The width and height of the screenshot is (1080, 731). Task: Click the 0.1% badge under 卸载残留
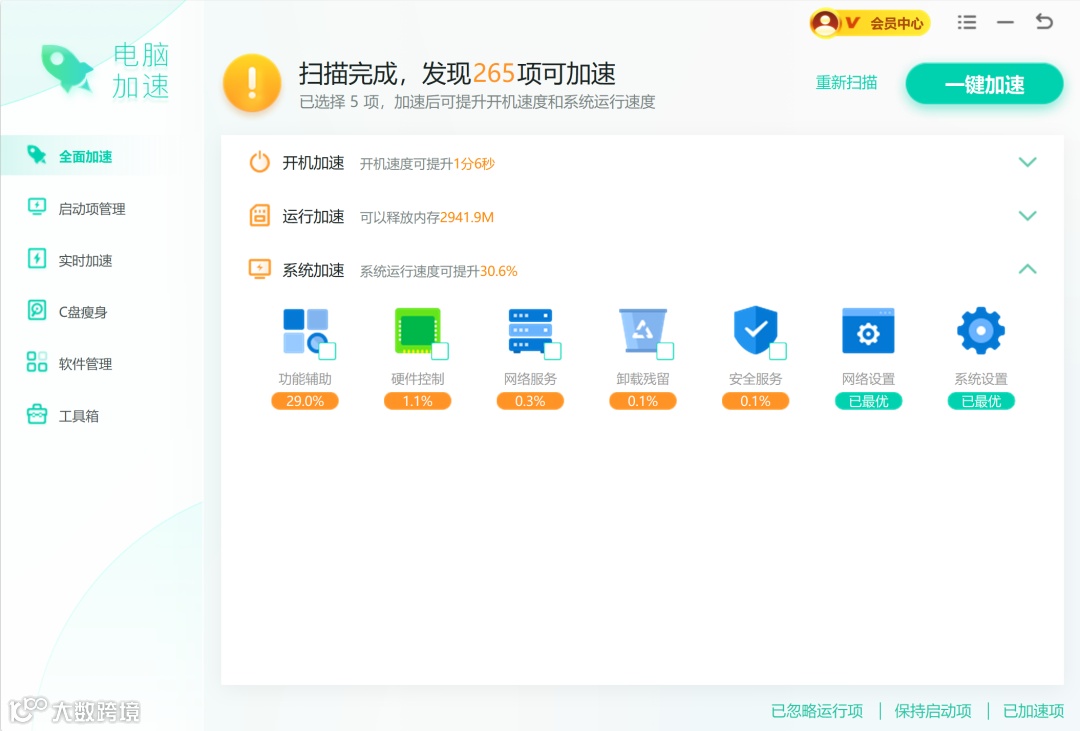[x=643, y=401]
